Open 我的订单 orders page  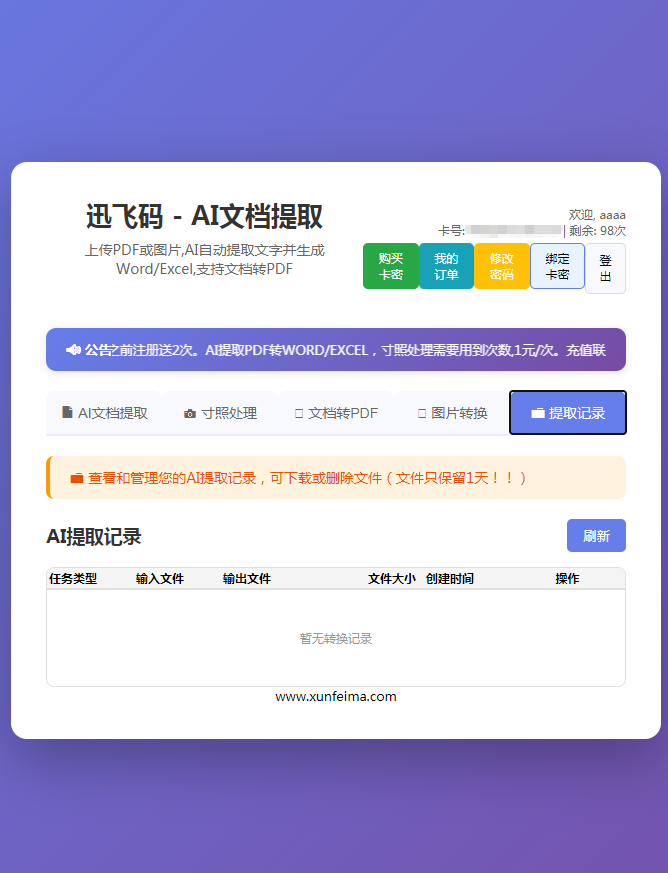446,266
